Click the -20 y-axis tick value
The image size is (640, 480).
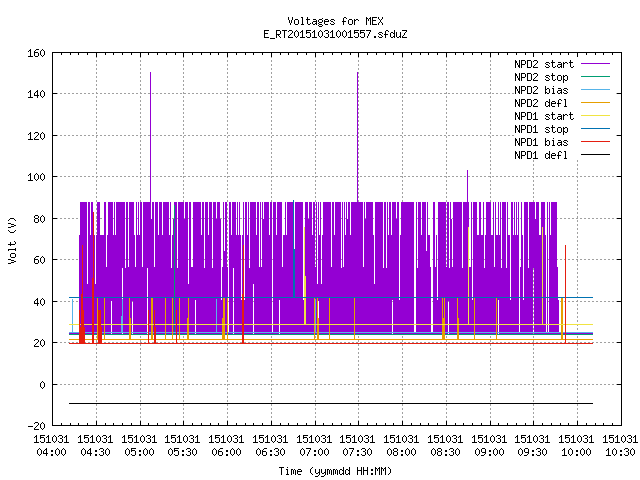click(x=36, y=426)
